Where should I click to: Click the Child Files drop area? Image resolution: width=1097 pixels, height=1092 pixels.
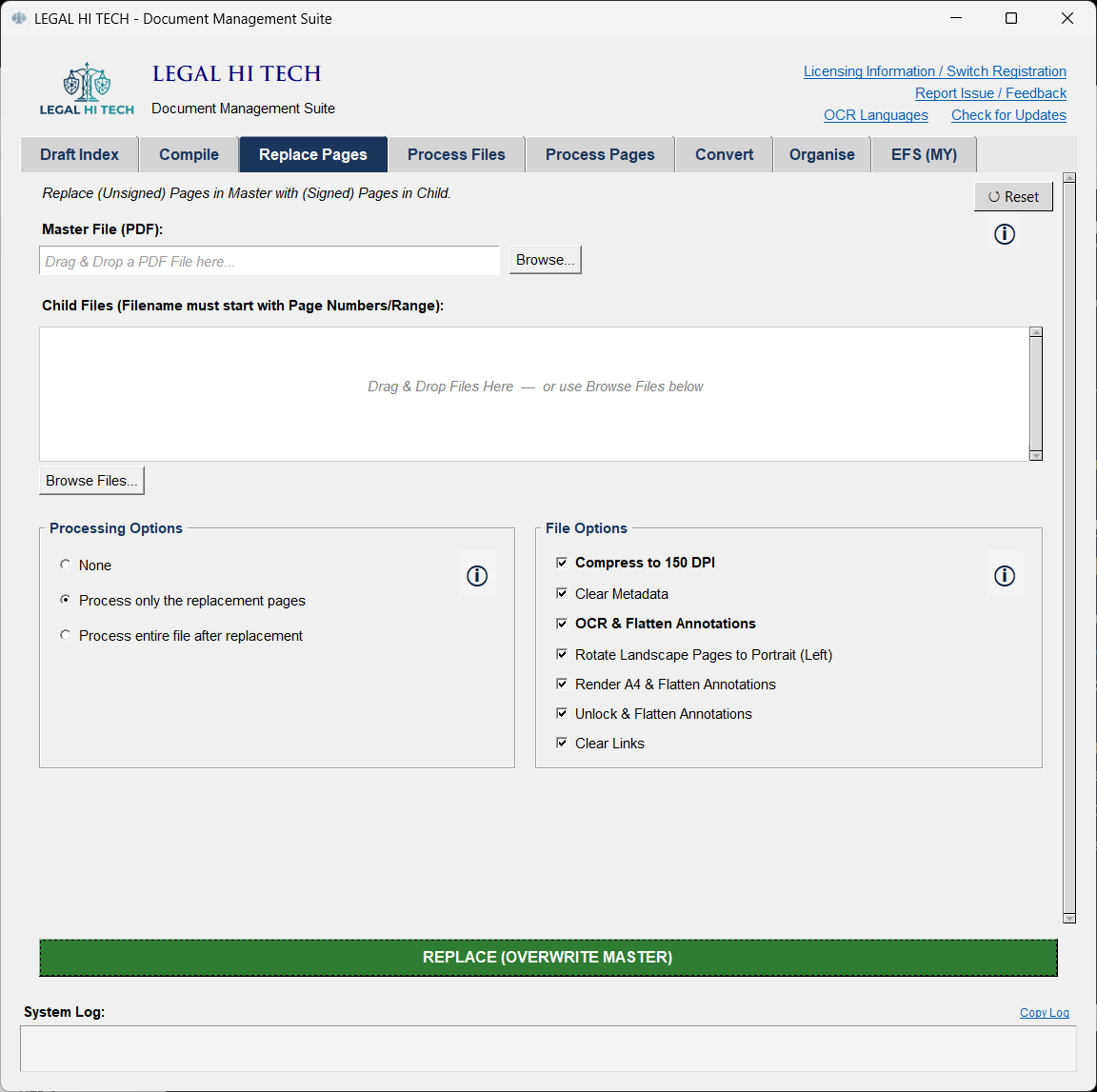tap(534, 394)
